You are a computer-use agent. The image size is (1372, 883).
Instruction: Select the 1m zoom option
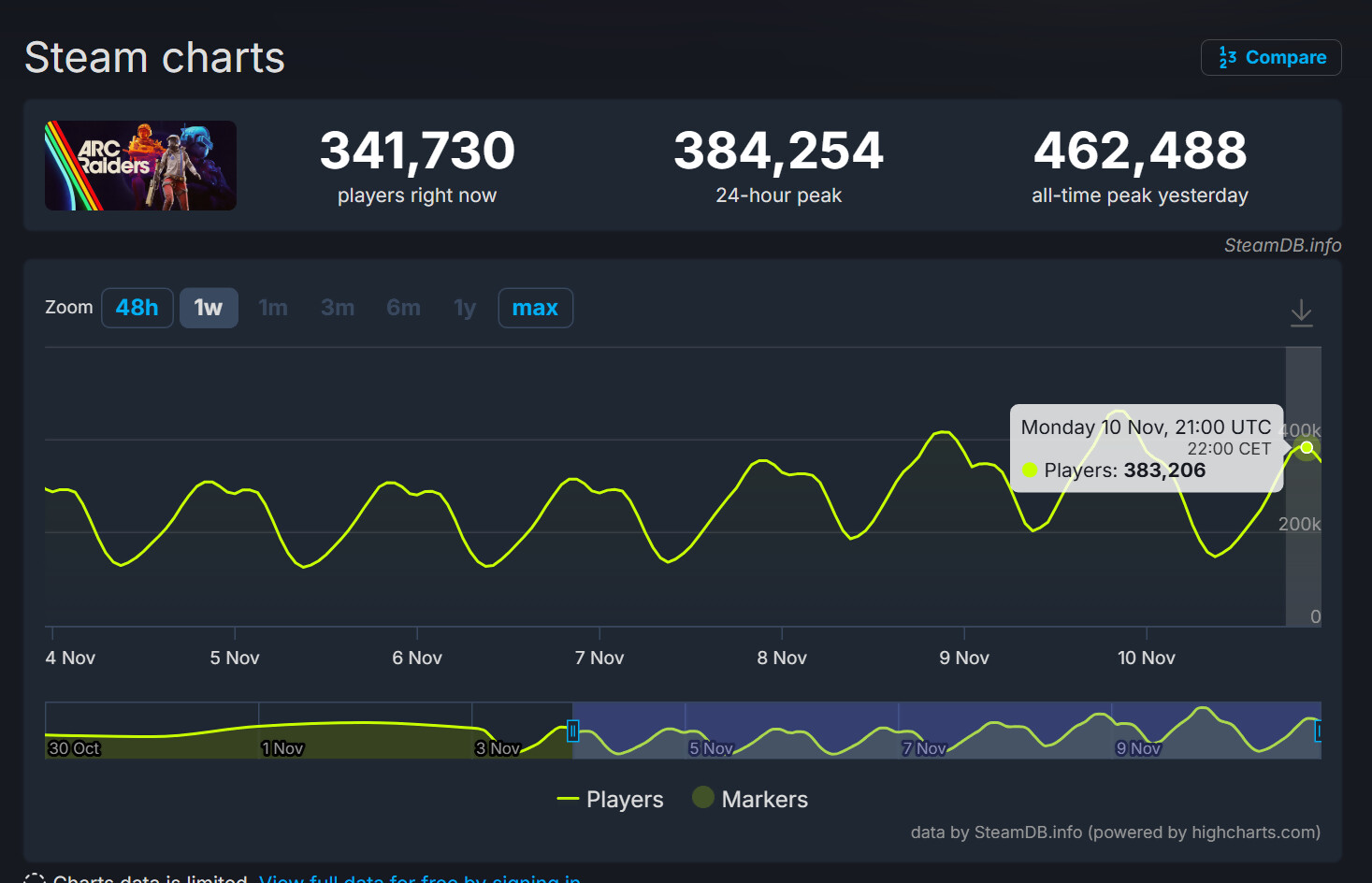click(x=273, y=308)
